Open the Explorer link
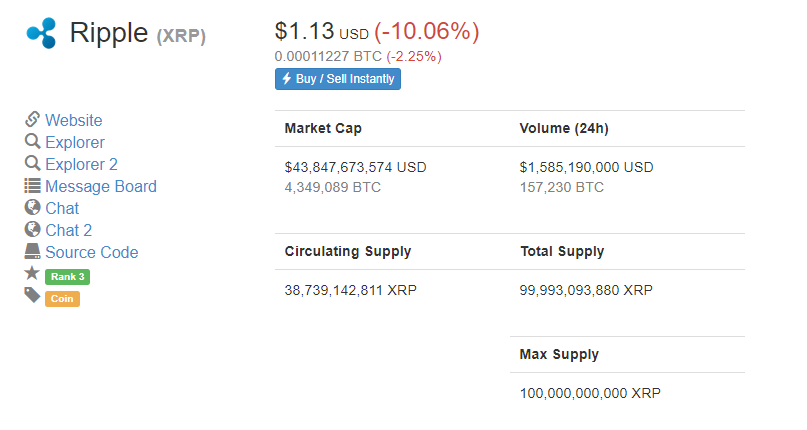This screenshot has width=807, height=430. pos(75,142)
